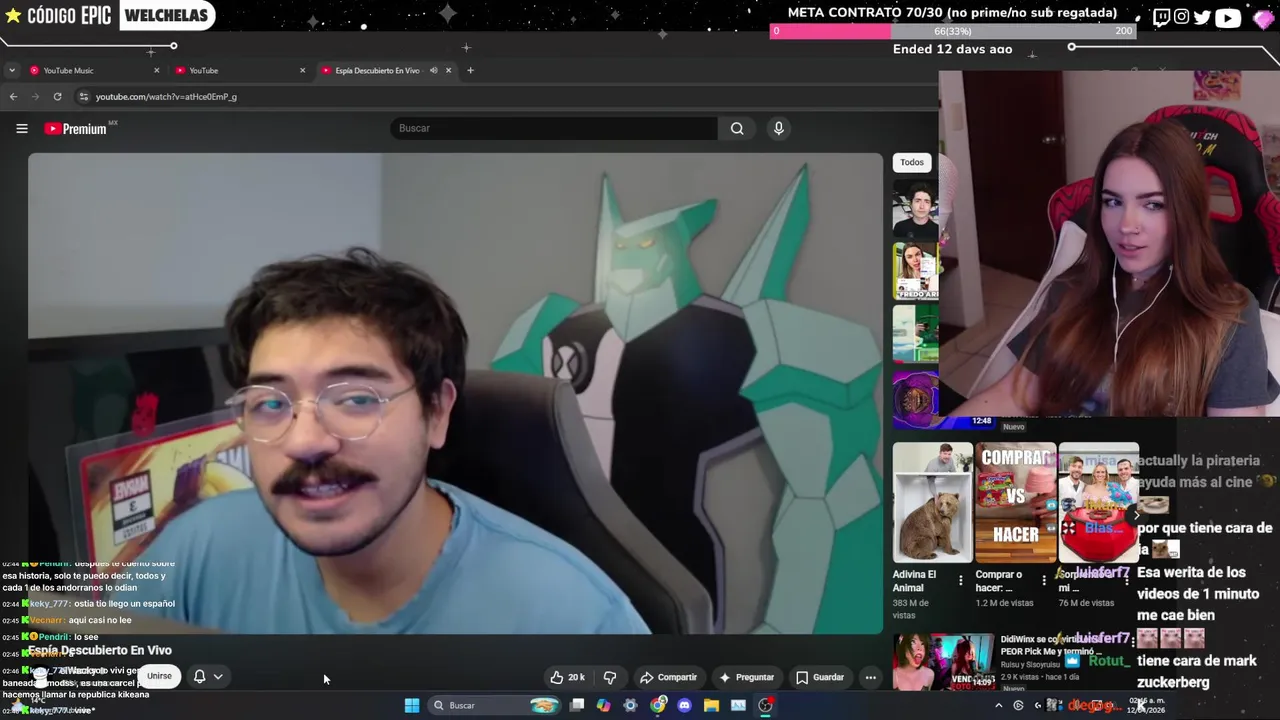Expand the browser tab list dropdown

[x=11, y=70]
